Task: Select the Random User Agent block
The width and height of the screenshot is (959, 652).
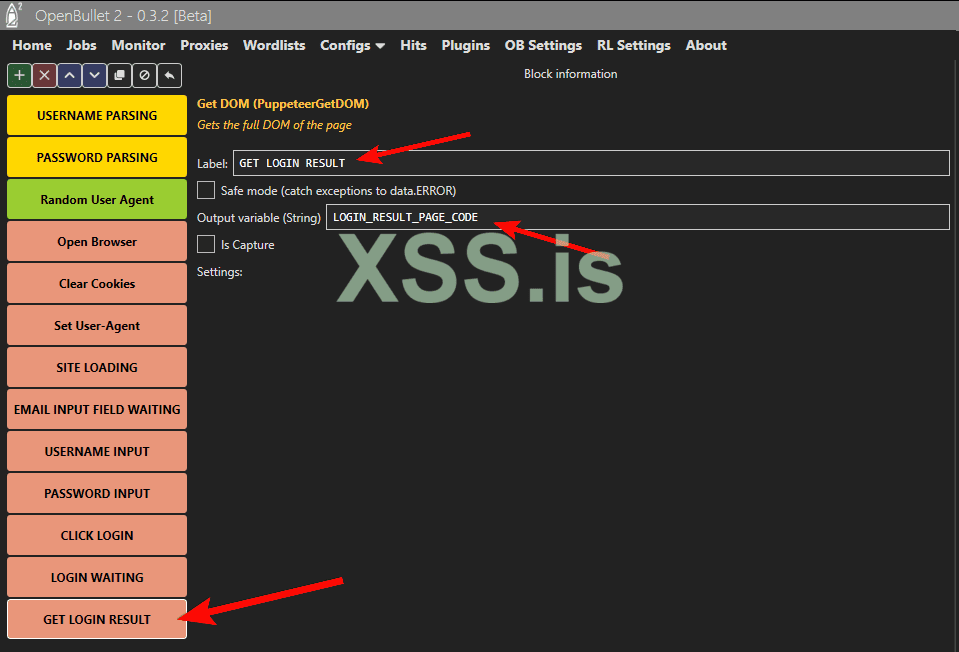Action: point(97,199)
